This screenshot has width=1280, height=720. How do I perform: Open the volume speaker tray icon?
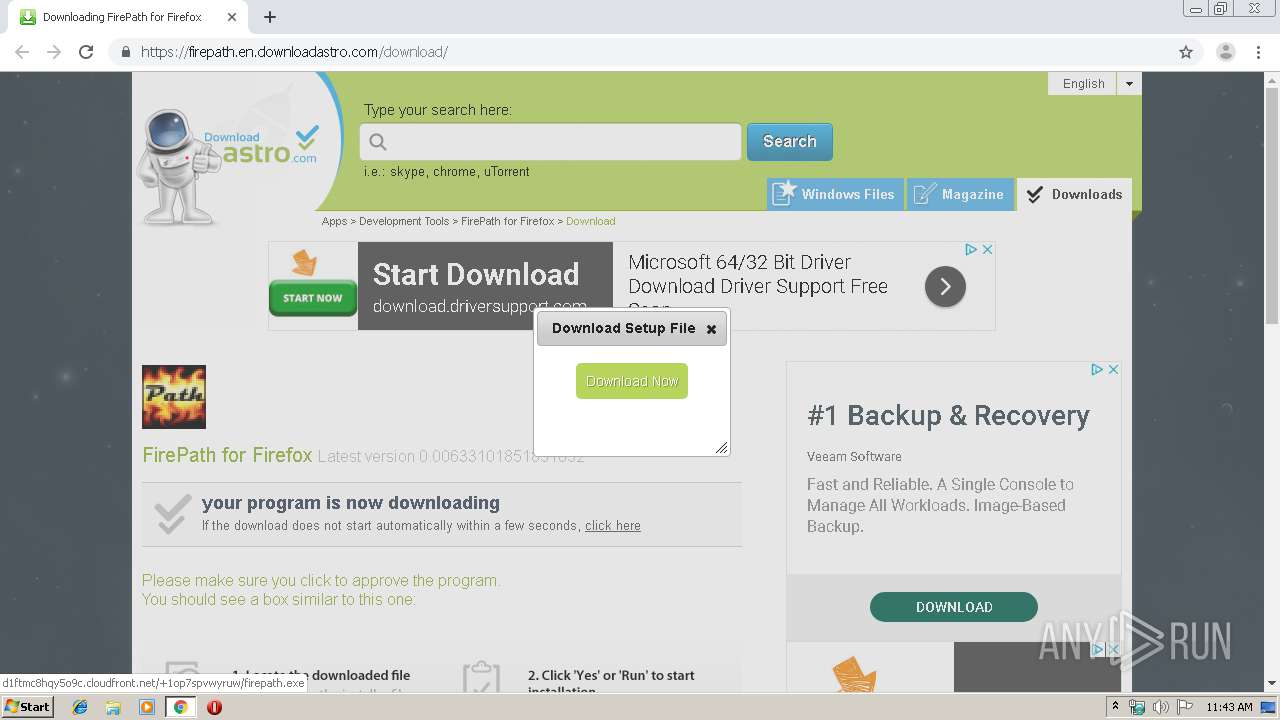point(1160,707)
